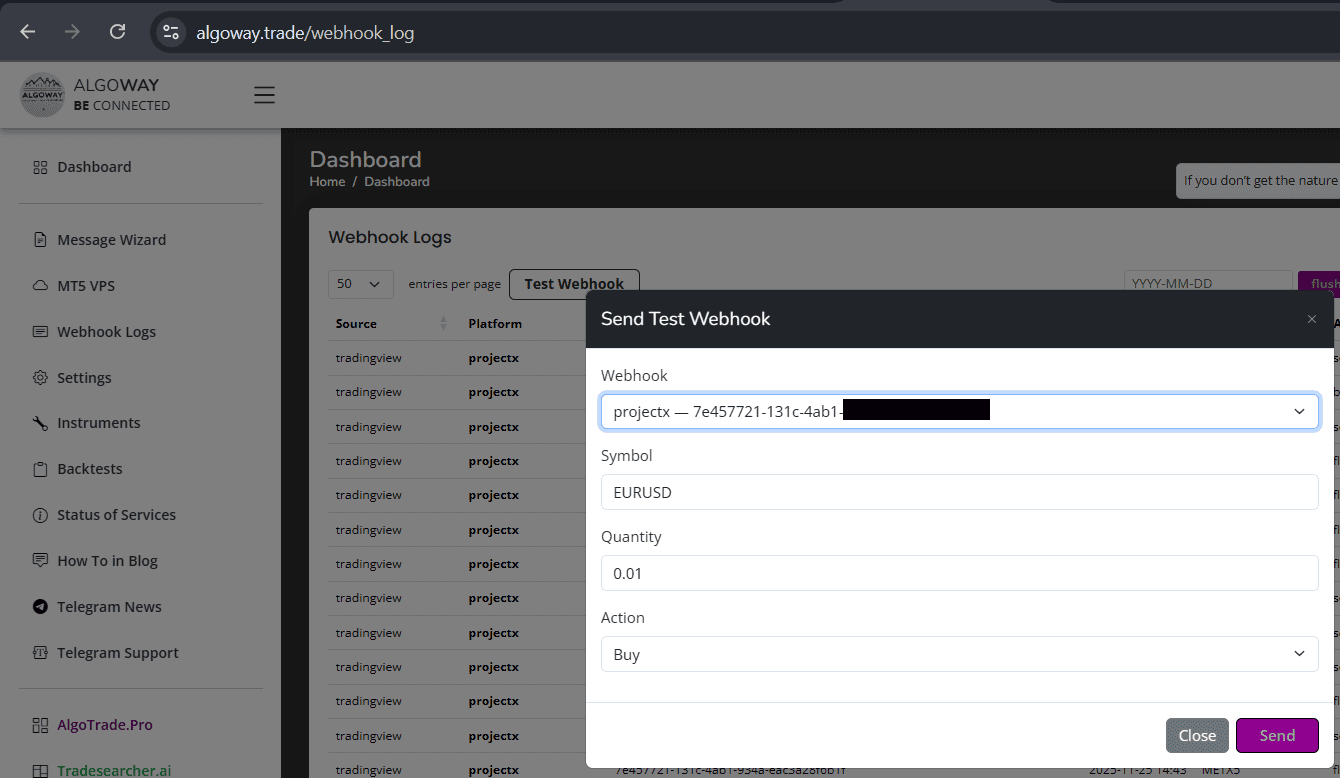This screenshot has width=1340, height=778.
Task: Click the Webhook Logs sidebar icon
Action: 39,331
